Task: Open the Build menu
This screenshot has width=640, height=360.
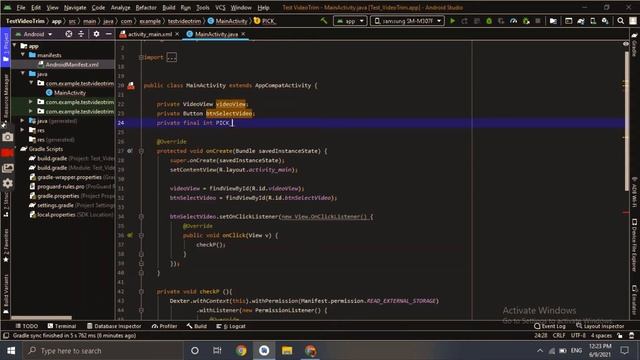Action: coord(169,7)
